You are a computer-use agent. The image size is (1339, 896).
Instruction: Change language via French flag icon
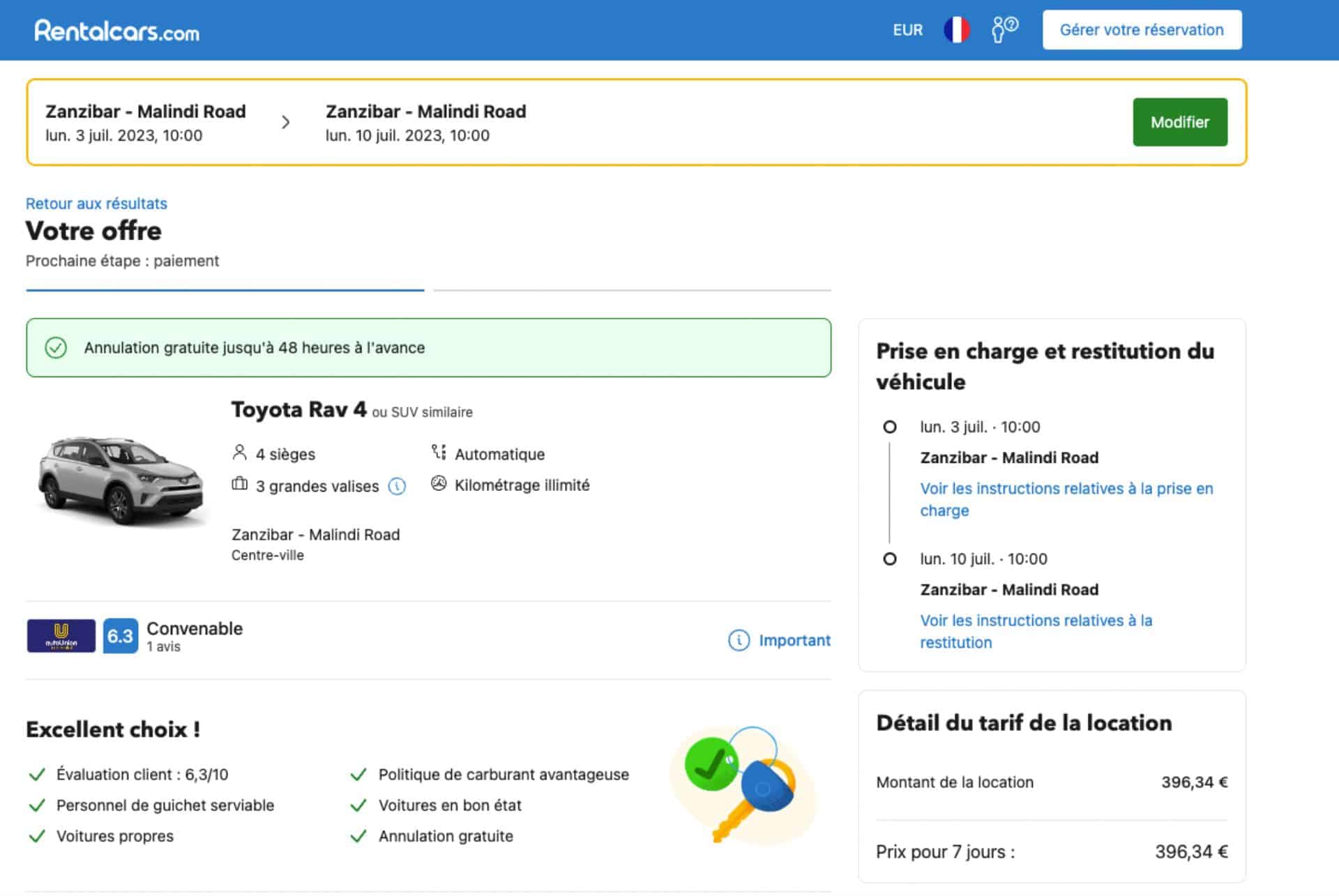(957, 30)
